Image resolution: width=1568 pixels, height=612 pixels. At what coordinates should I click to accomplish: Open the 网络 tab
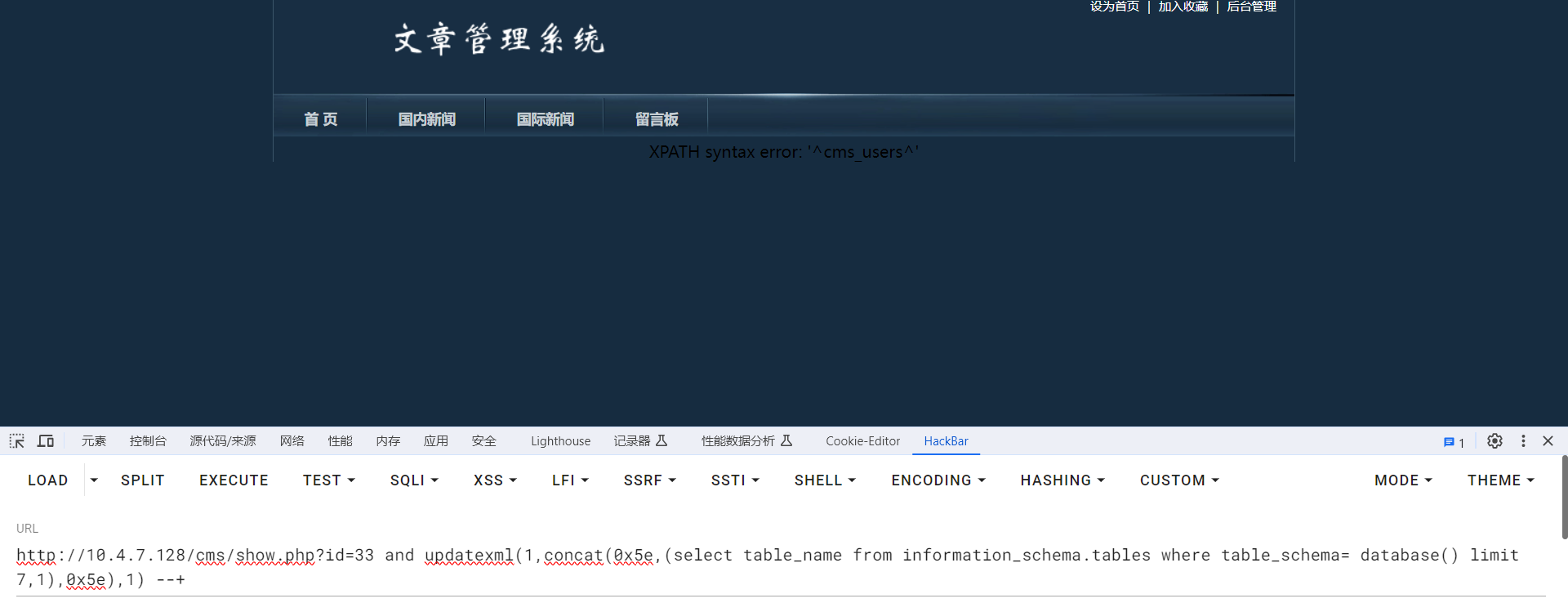292,441
